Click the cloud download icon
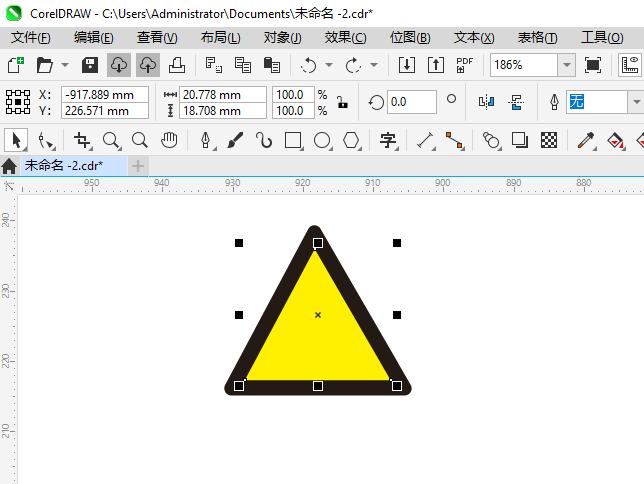The image size is (644, 484). tap(119, 65)
